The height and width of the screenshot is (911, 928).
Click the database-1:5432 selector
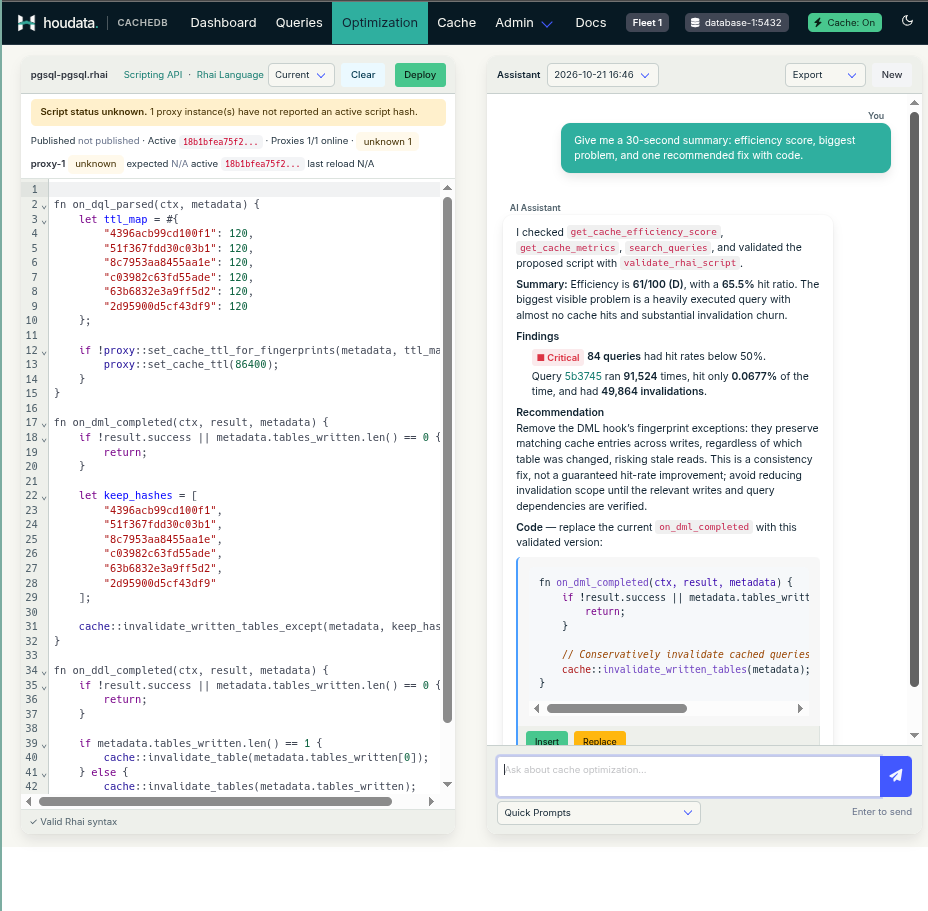click(x=737, y=22)
